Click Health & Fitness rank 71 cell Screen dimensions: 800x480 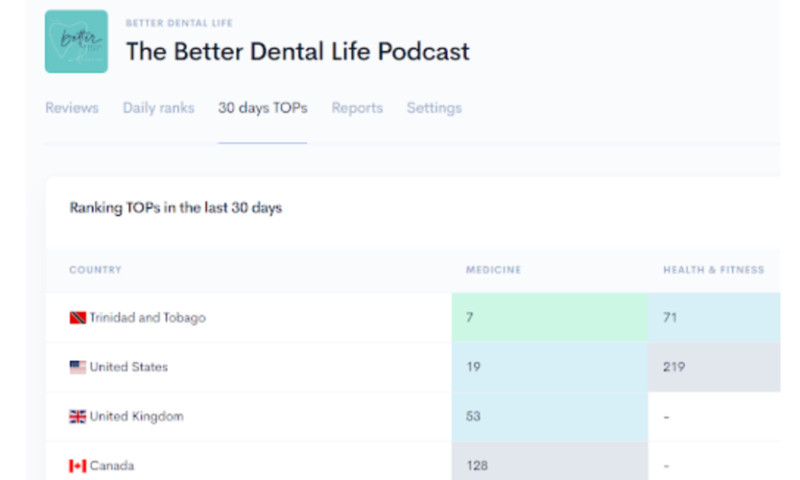[714, 318]
